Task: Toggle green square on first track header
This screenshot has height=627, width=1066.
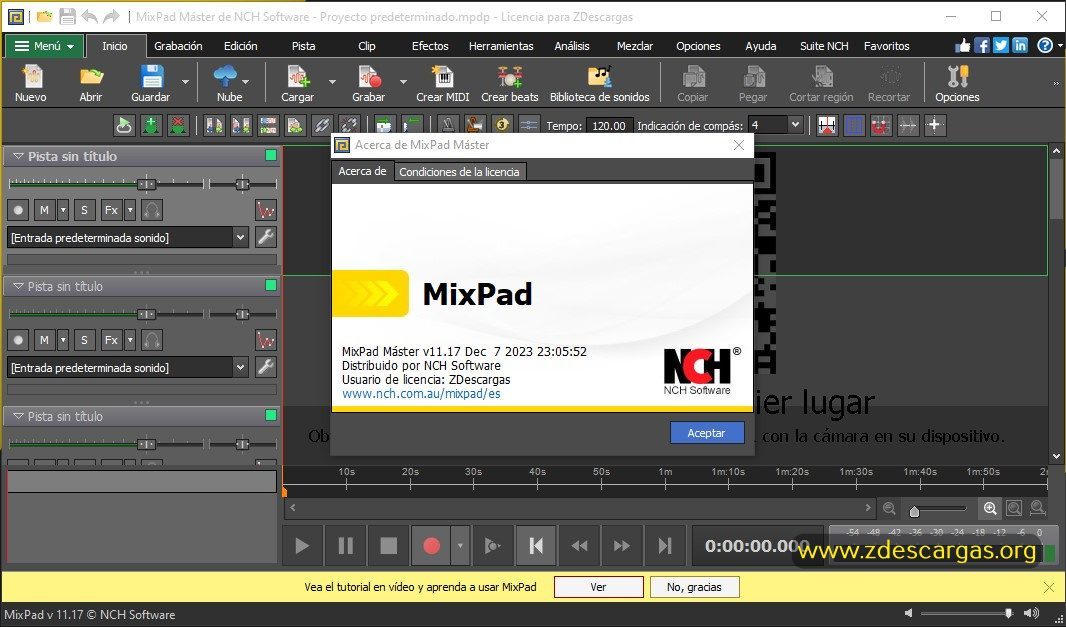Action: [x=271, y=156]
